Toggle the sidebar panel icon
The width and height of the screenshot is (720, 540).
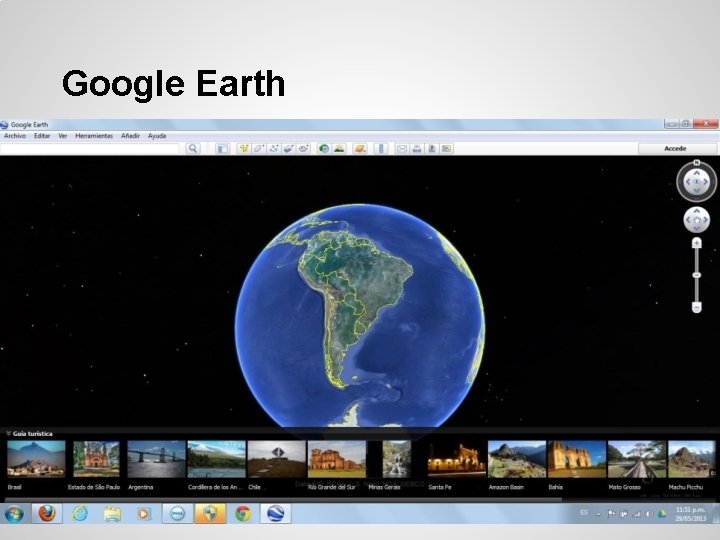coord(222,149)
